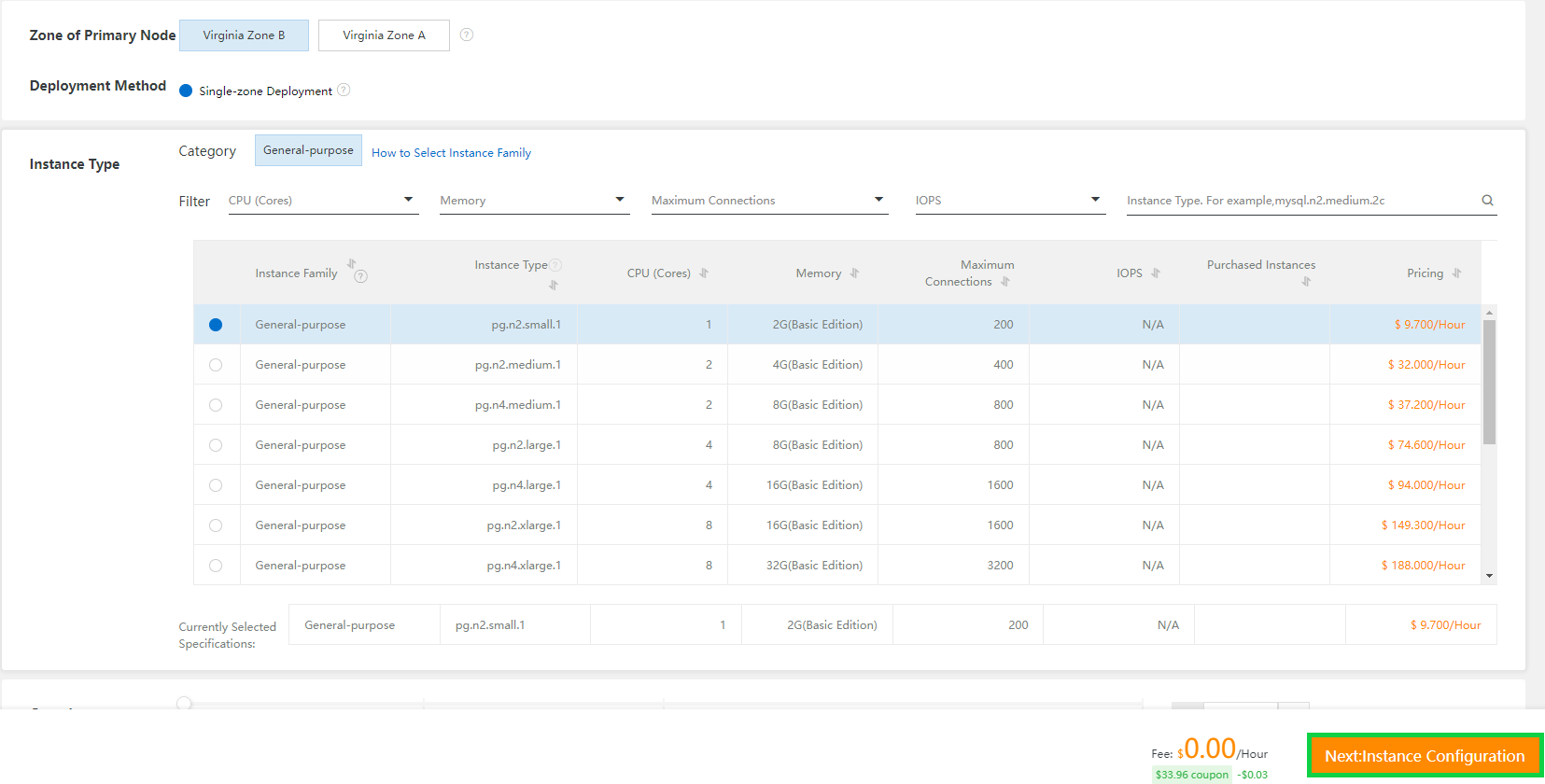The height and width of the screenshot is (784, 1545).
Task: Click the instance table vertical scrollbar thumb
Action: click(1489, 382)
